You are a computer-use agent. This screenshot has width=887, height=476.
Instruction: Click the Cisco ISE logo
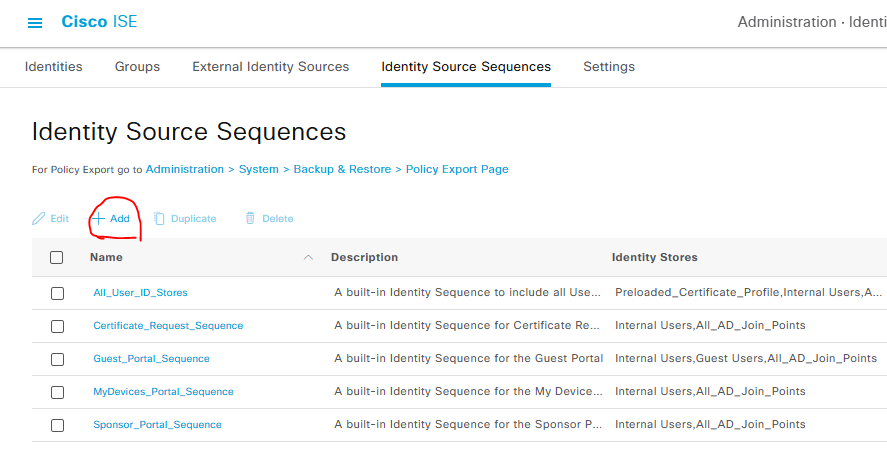point(99,22)
